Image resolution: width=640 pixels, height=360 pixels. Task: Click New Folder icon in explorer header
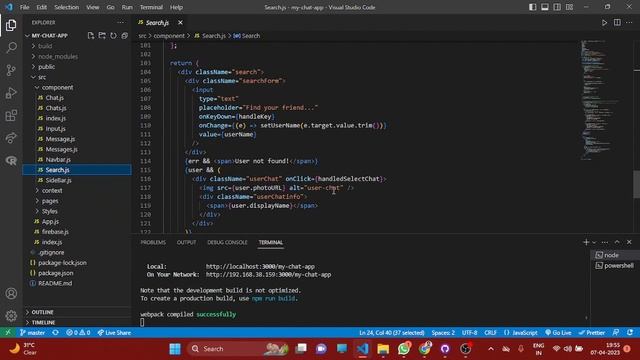pos(102,36)
